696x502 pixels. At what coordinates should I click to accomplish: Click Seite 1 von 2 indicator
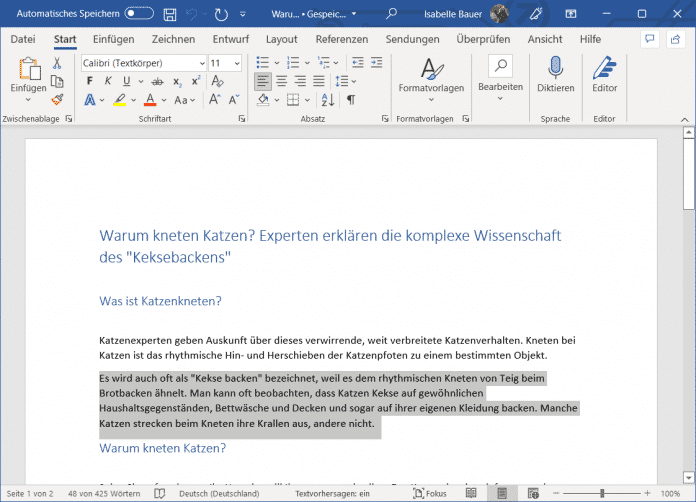pos(30,494)
